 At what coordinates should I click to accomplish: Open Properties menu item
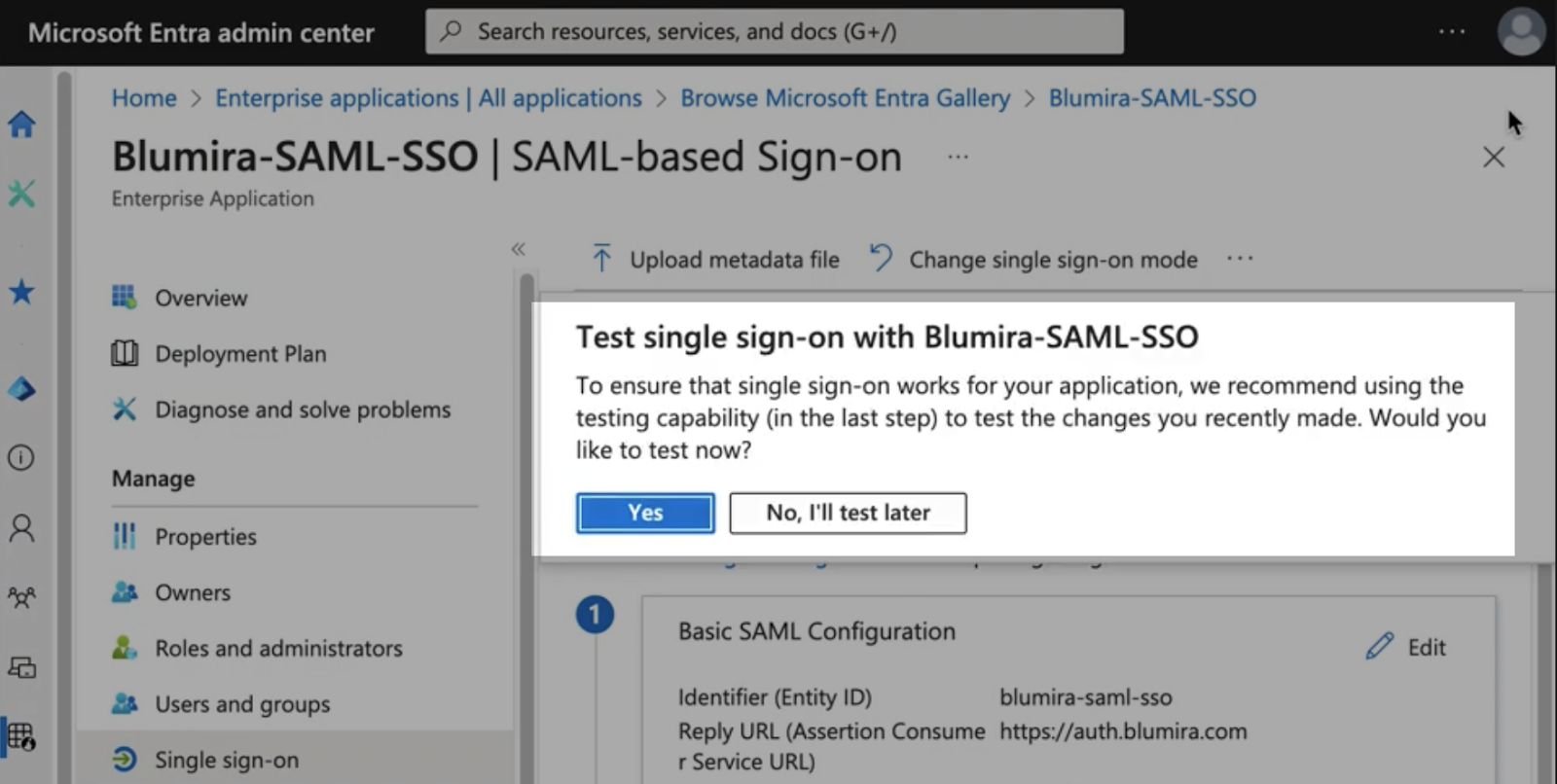coord(205,537)
